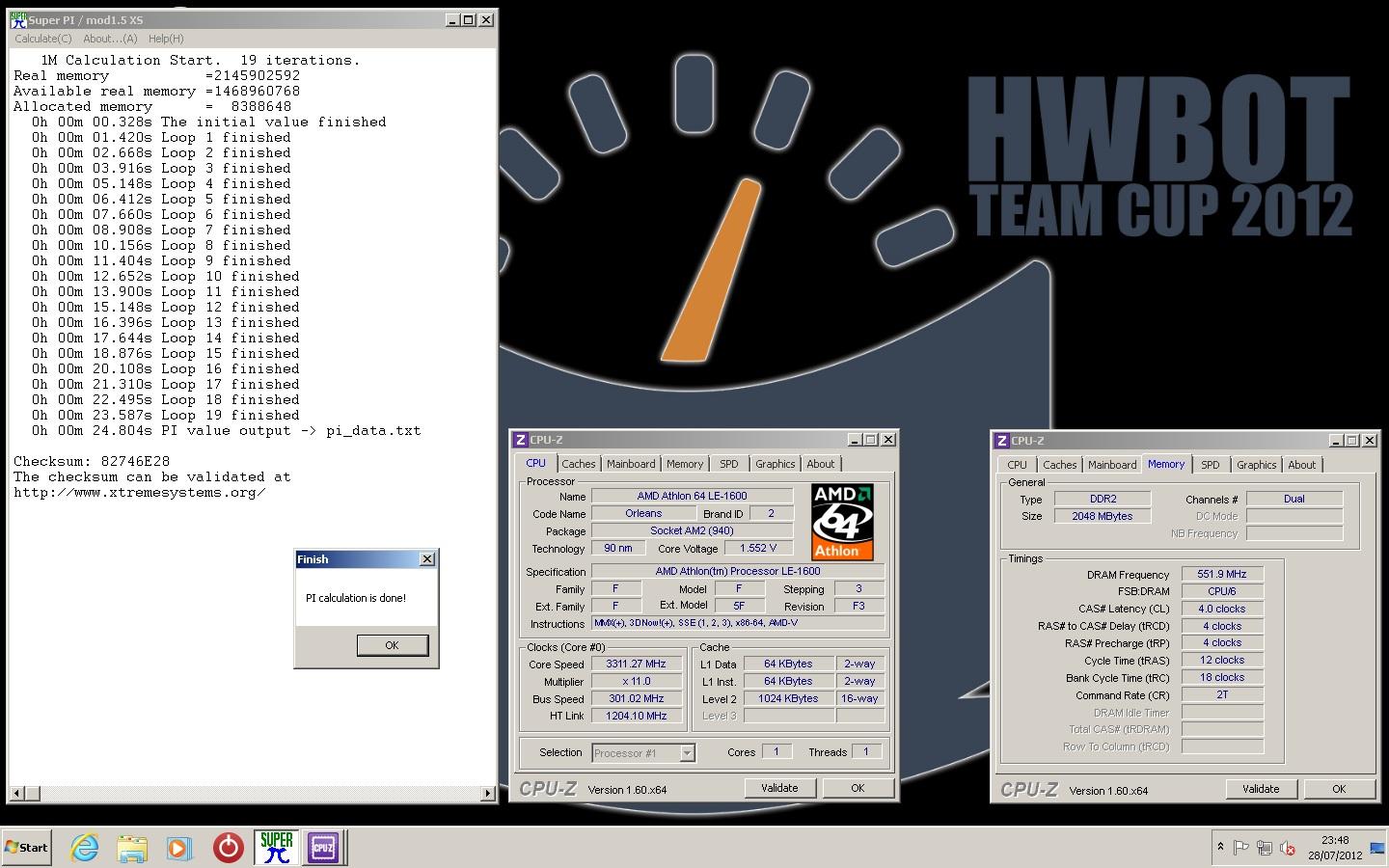
Task: Open Action Center flag tray icon
Action: (x=1240, y=848)
